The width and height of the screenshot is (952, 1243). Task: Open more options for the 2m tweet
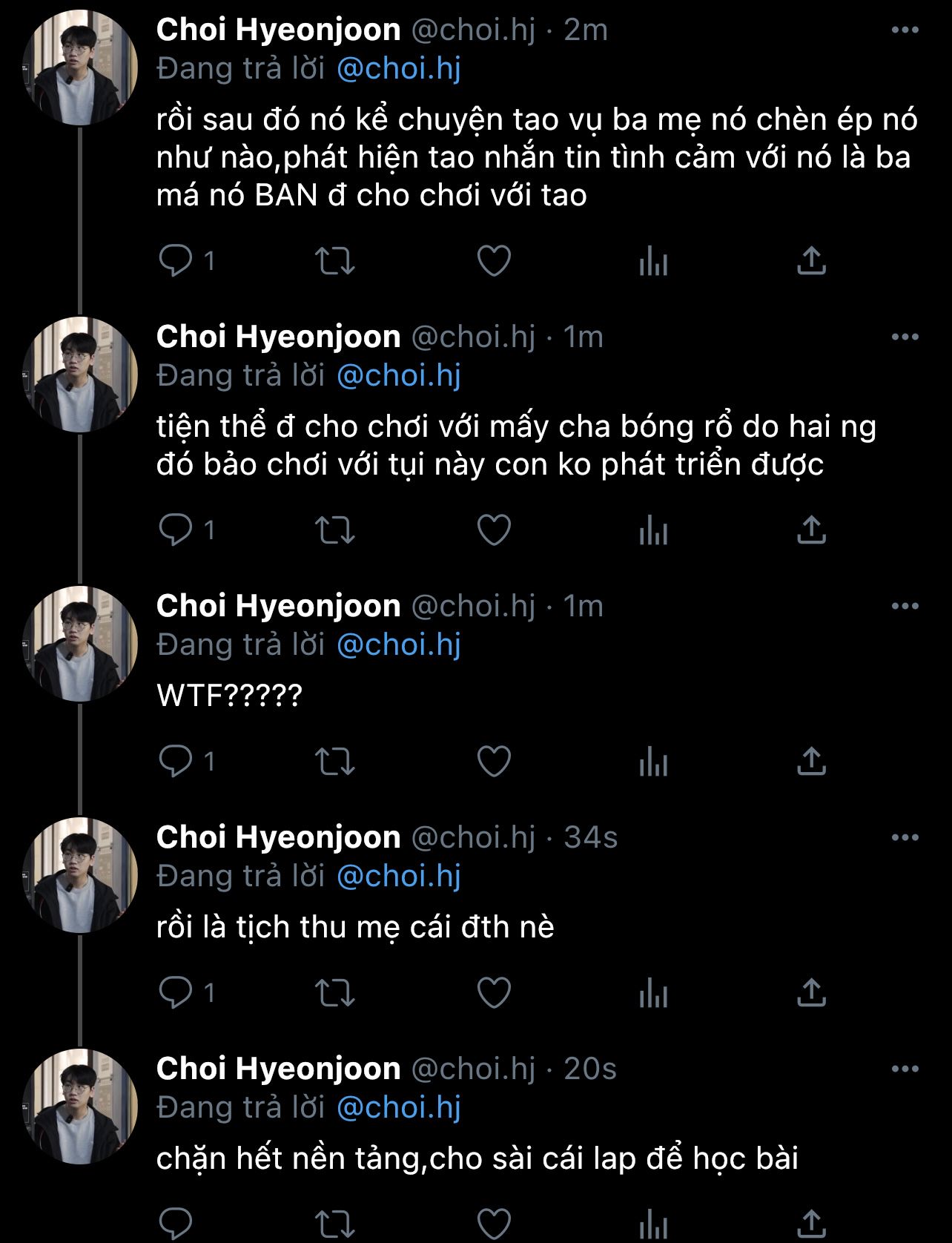pyautogui.click(x=905, y=30)
